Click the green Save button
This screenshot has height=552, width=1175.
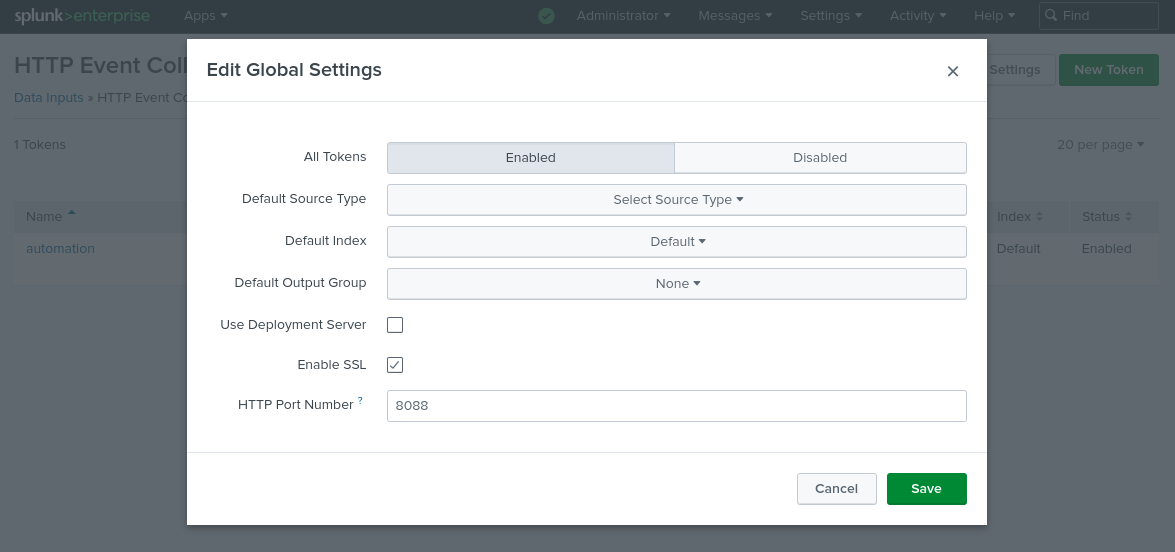click(x=926, y=489)
